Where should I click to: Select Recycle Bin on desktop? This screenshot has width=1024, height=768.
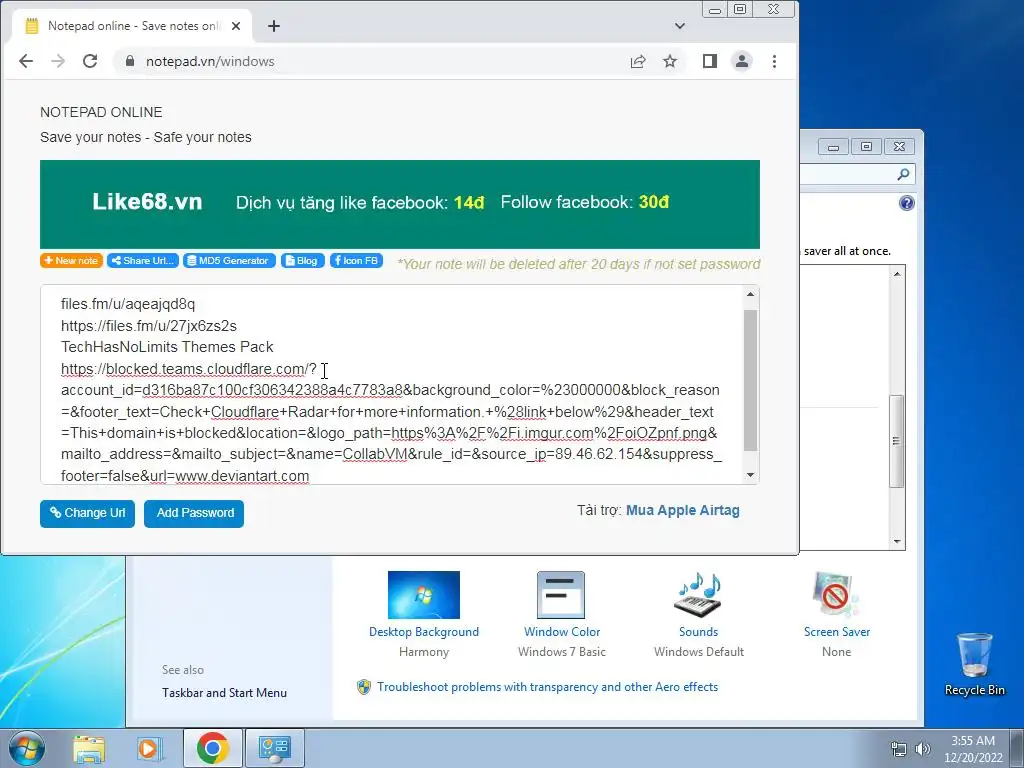(x=974, y=665)
